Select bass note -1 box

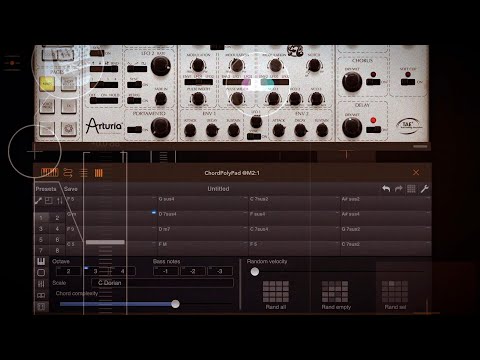166,271
